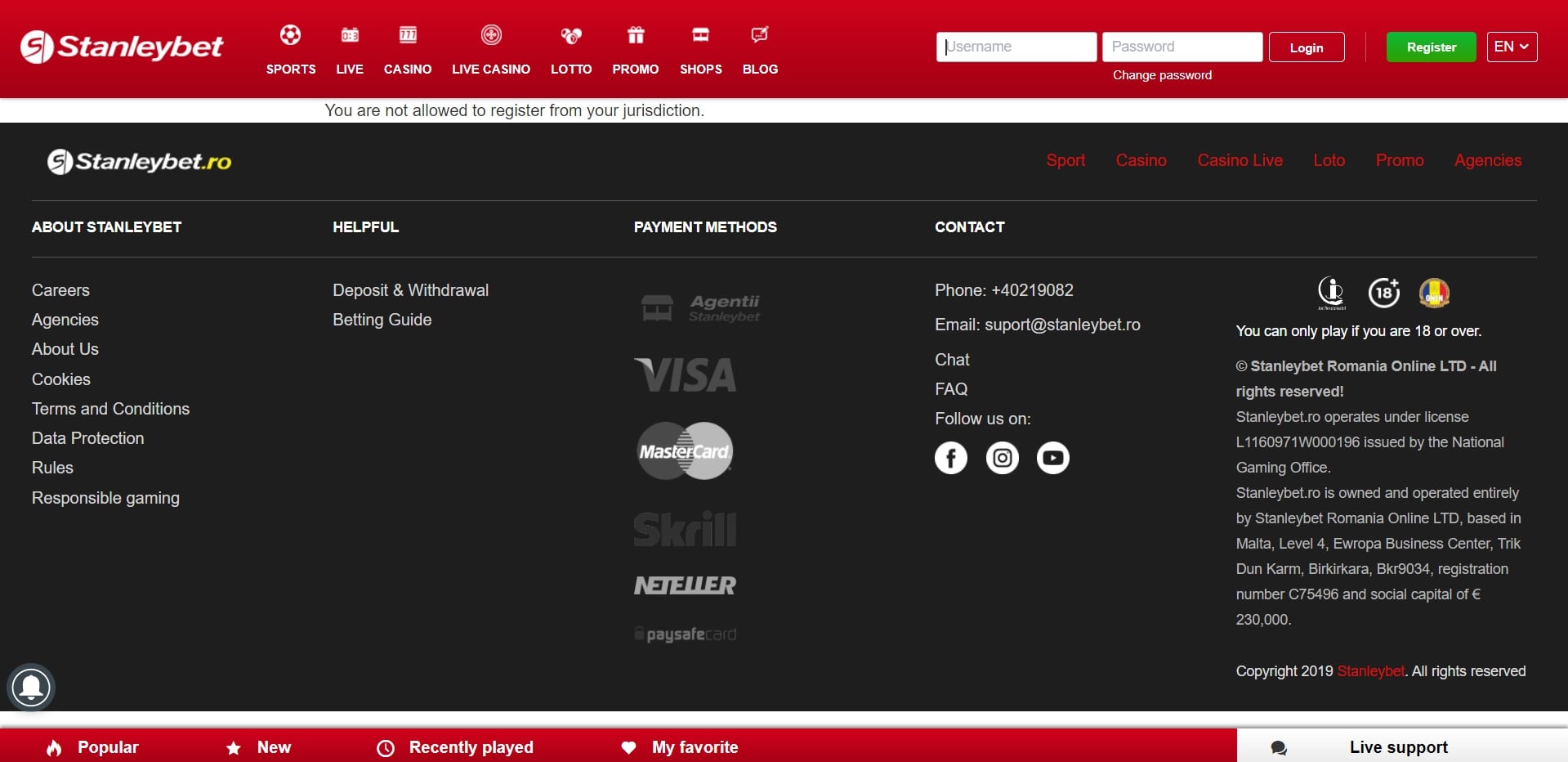The width and height of the screenshot is (1568, 762).
Task: Open the red Promo footer link
Action: pyautogui.click(x=1400, y=160)
